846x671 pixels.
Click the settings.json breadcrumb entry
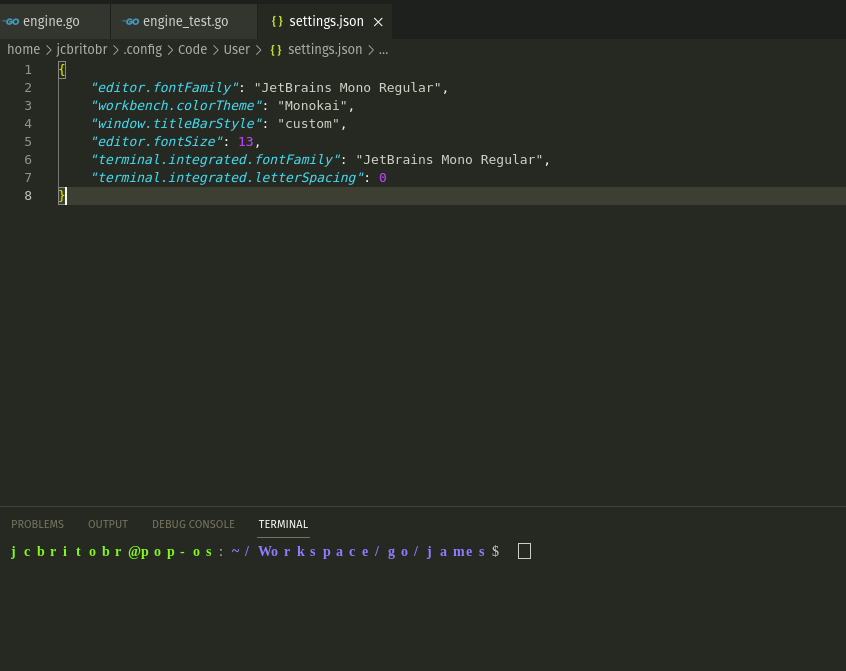pos(325,49)
